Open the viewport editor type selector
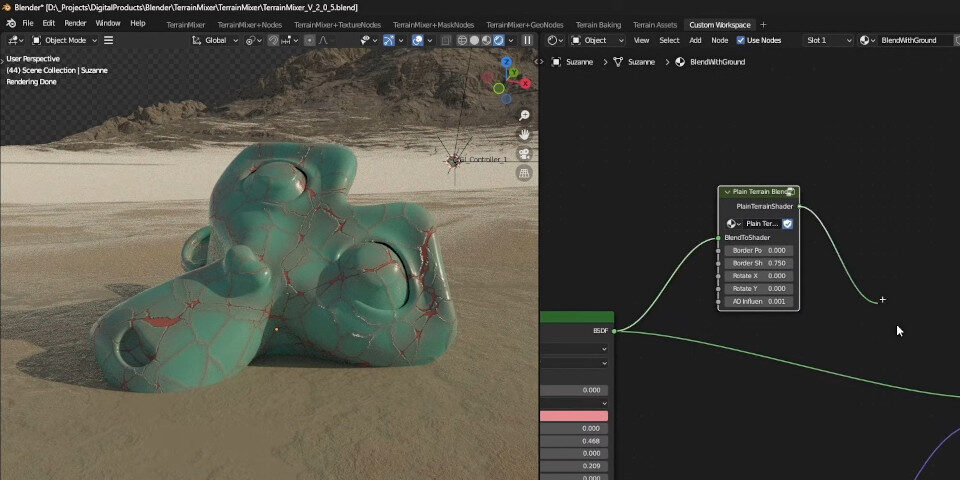Screen dimensions: 960x480 (x=15, y=40)
